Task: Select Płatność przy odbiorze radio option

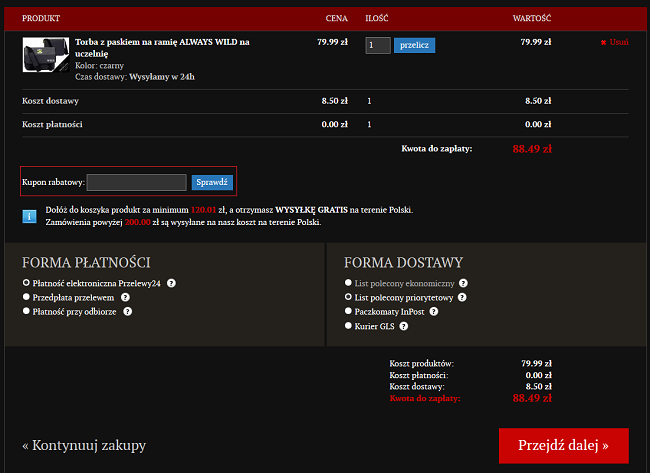Action: 26,311
